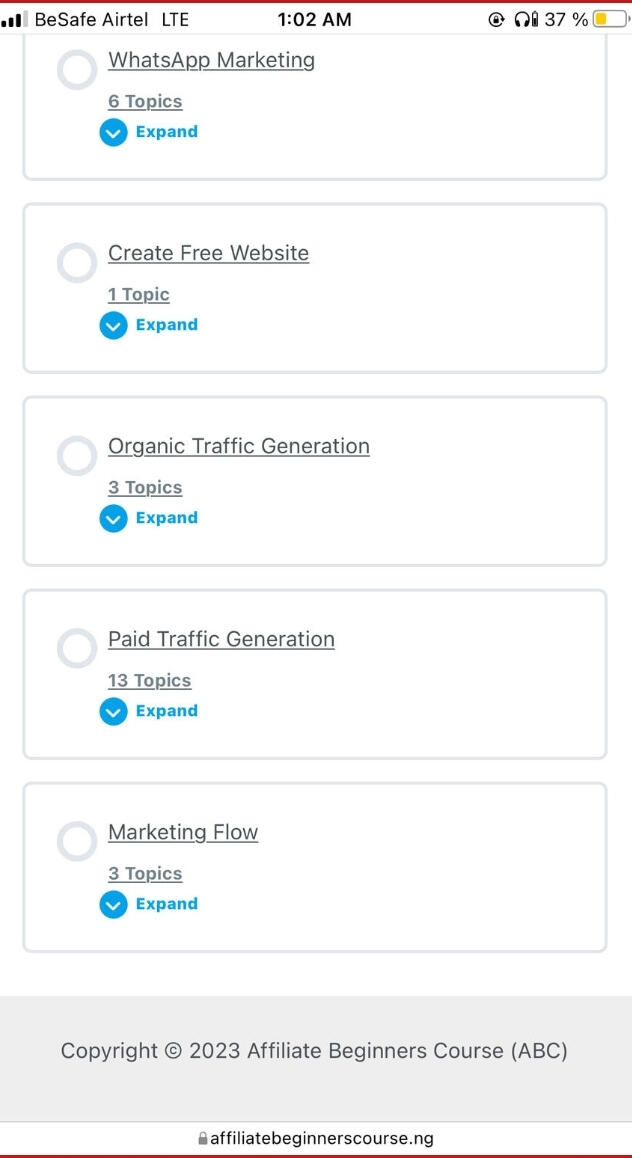The width and height of the screenshot is (632, 1158).
Task: Open the WhatsApp Marketing lesson link
Action: pyautogui.click(x=211, y=60)
